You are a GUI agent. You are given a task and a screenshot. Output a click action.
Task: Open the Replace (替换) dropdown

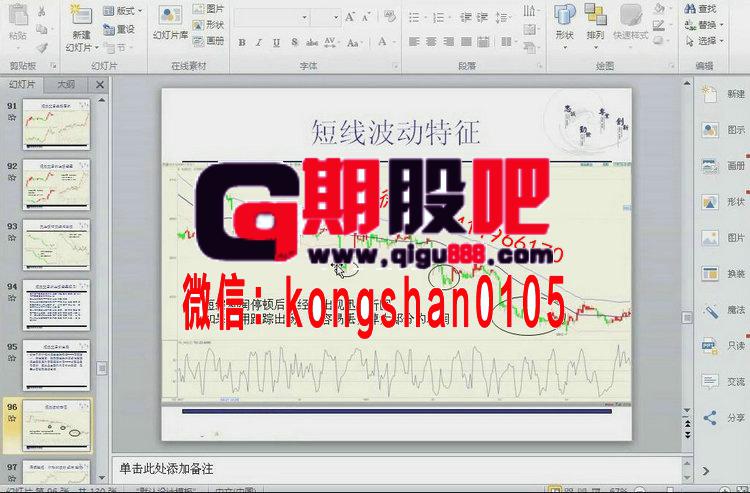pos(703,24)
